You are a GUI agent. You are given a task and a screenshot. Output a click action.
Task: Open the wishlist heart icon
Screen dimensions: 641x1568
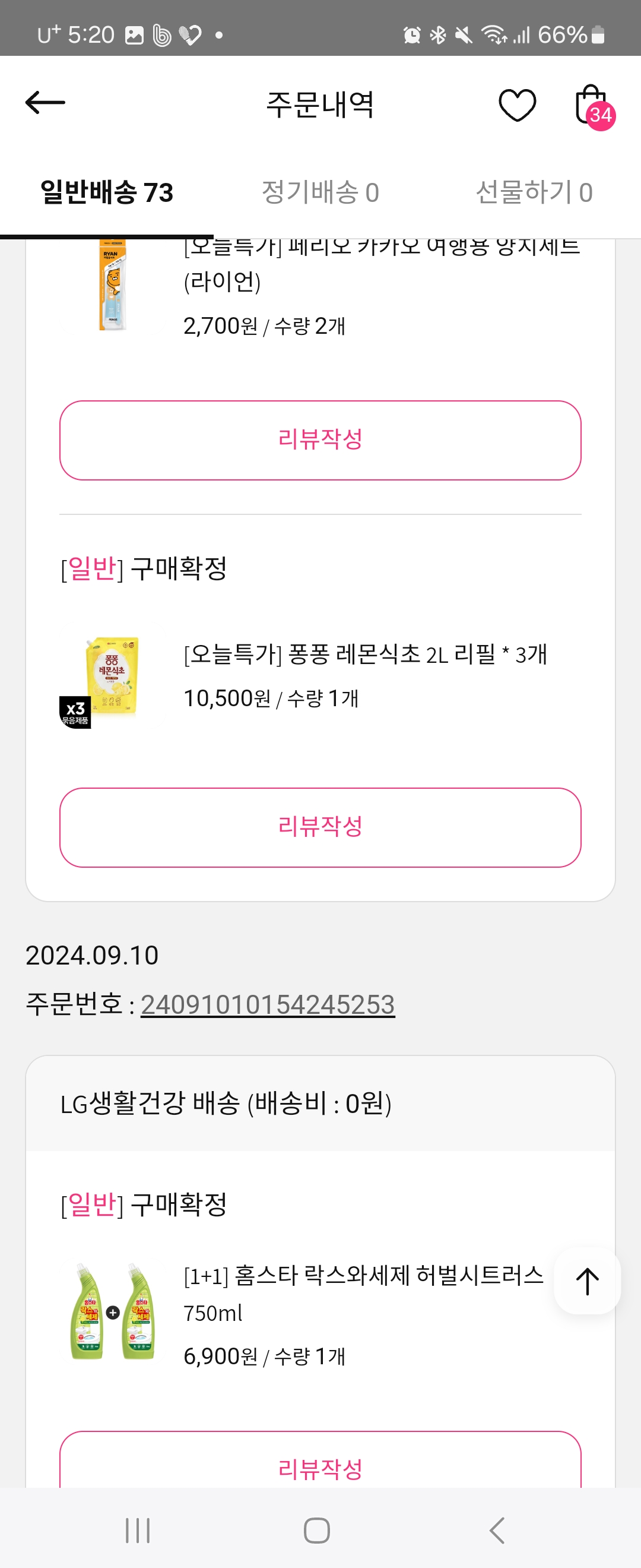click(x=517, y=105)
